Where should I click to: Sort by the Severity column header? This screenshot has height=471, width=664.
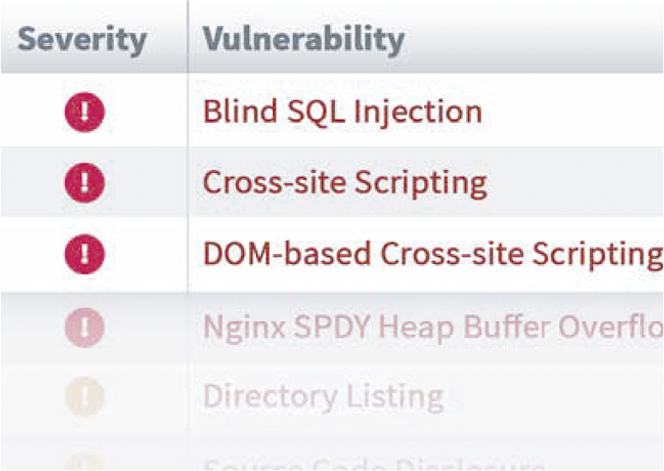click(x=82, y=39)
